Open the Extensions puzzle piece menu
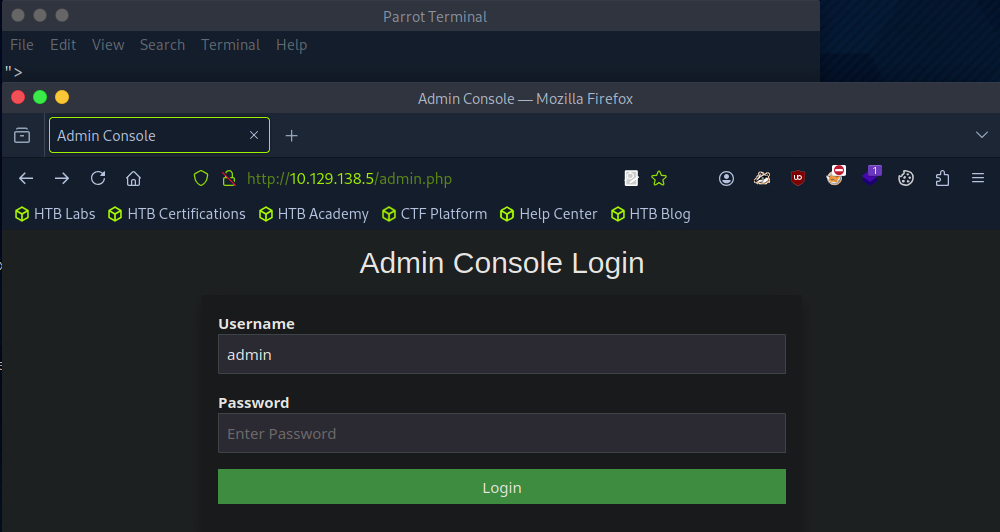Image resolution: width=1000 pixels, height=532 pixels. pyautogui.click(x=942, y=178)
